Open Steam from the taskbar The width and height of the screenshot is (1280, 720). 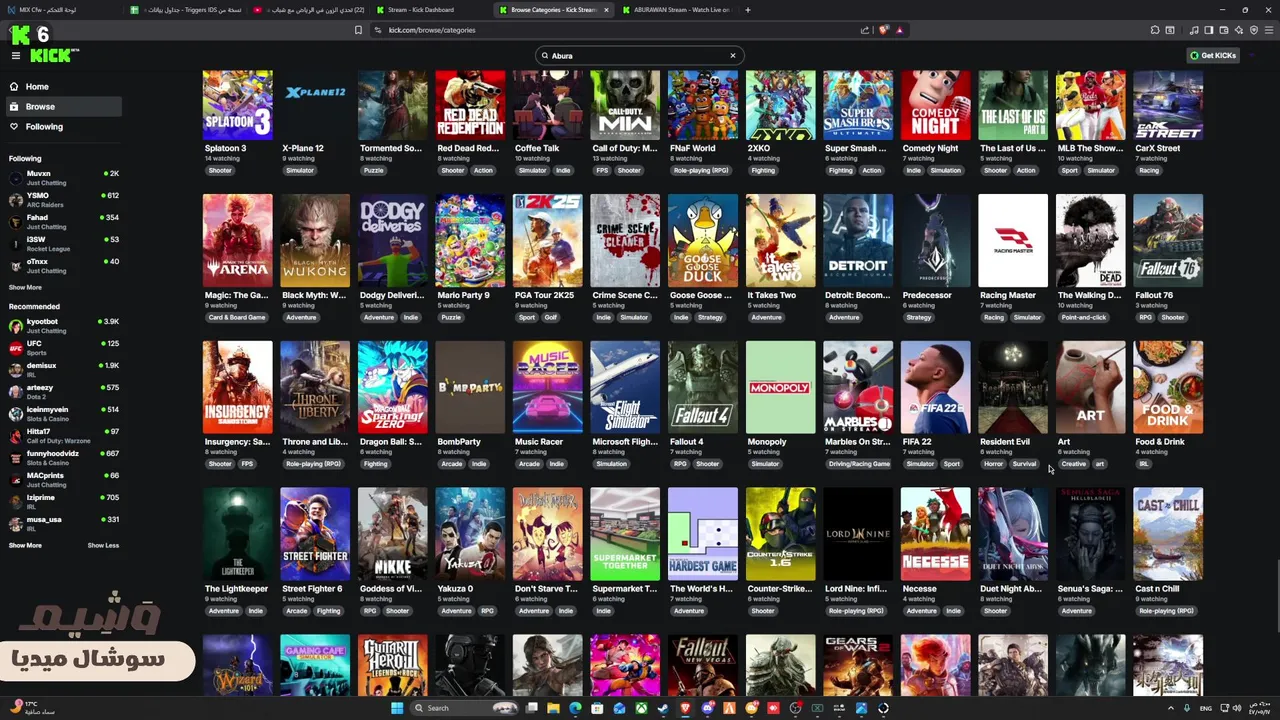tap(663, 708)
